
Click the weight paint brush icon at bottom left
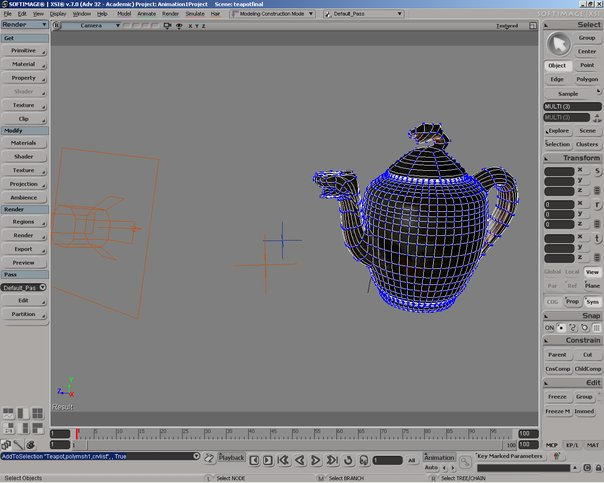coord(18,445)
